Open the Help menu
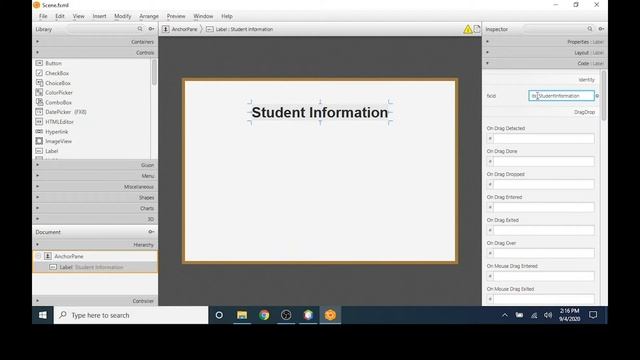640x360 pixels. [x=227, y=16]
